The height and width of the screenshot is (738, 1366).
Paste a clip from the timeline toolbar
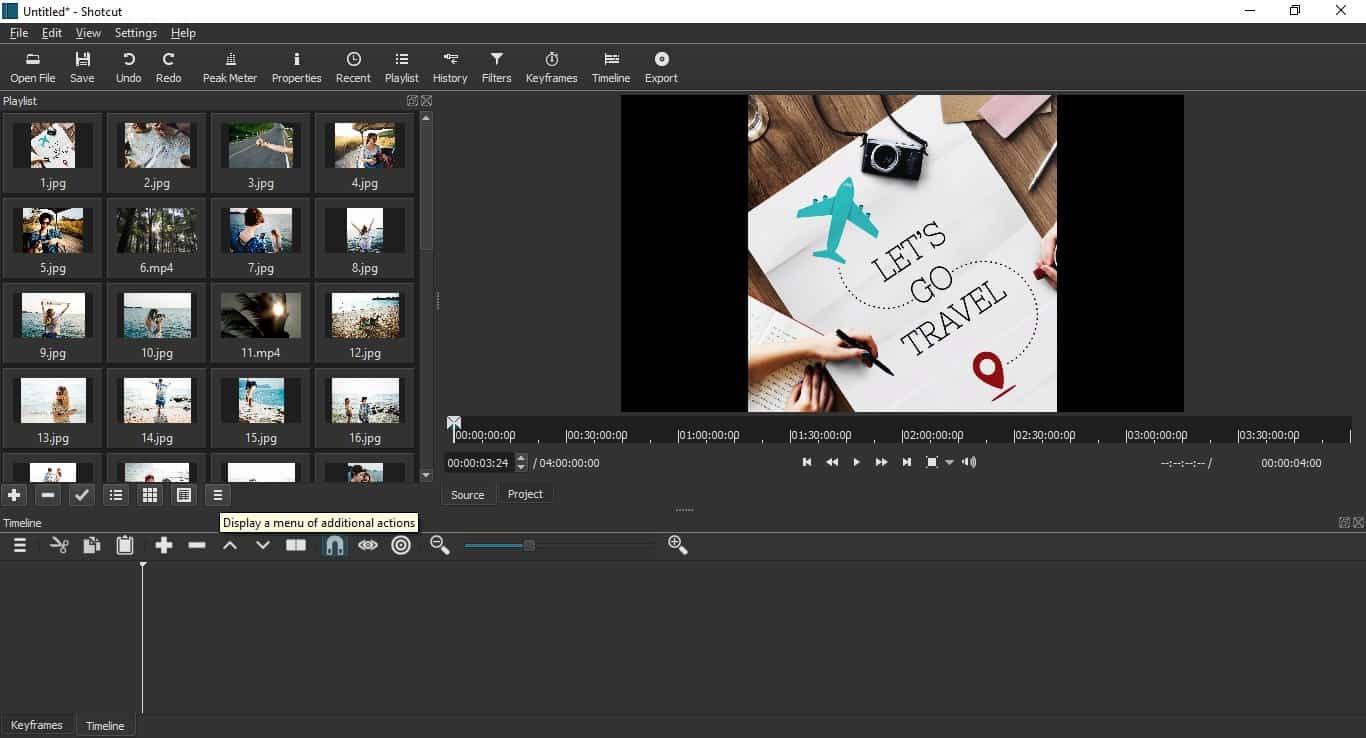click(x=124, y=545)
